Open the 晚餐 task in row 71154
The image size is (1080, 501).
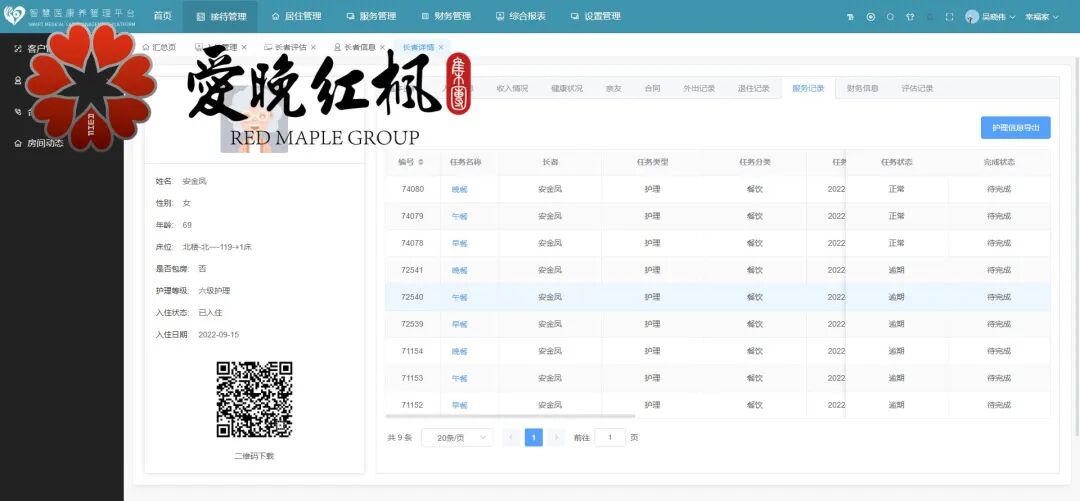coord(459,351)
